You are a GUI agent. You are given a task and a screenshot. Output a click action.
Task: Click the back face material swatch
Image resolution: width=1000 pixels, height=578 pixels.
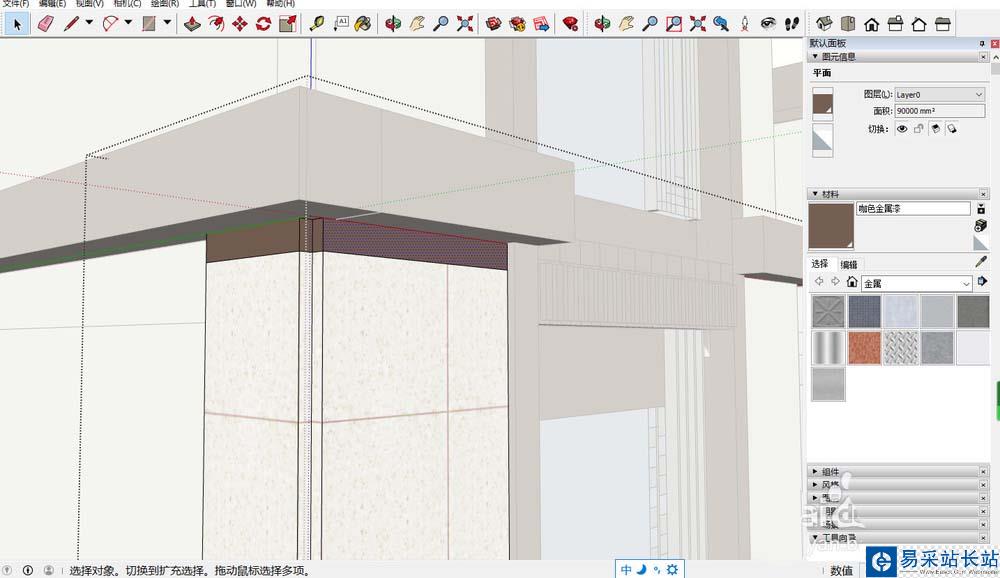[823, 140]
